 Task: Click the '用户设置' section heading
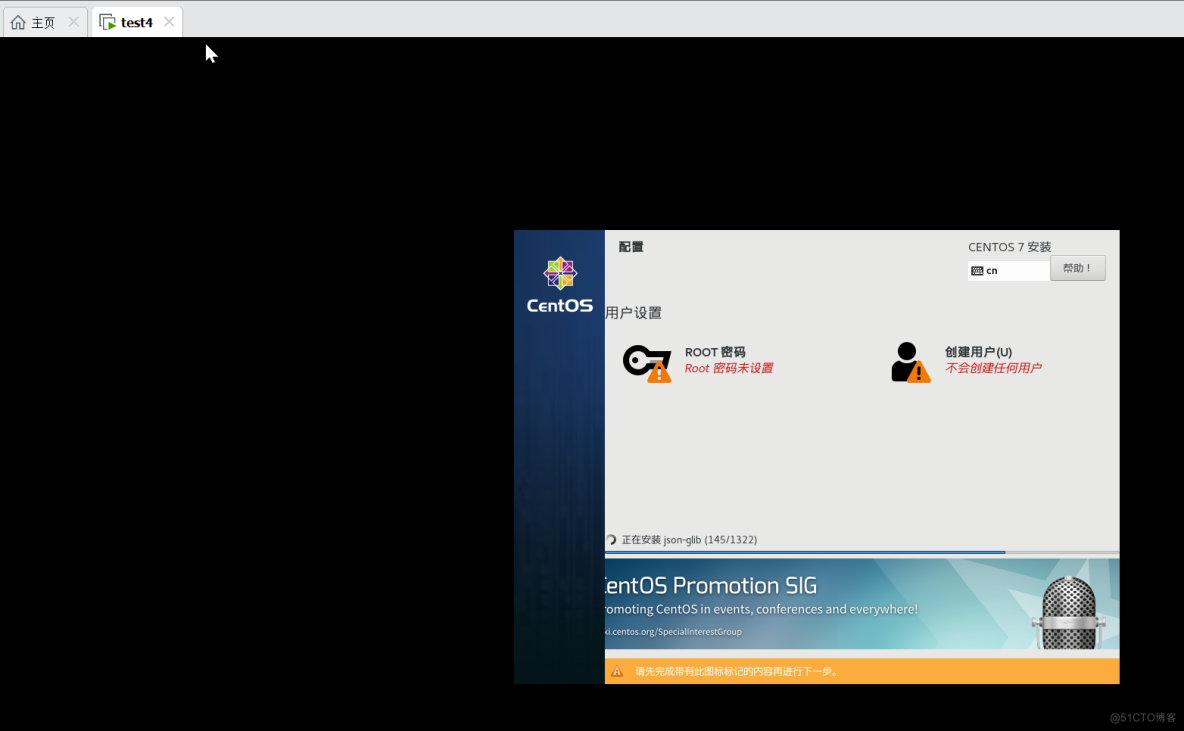coord(634,313)
